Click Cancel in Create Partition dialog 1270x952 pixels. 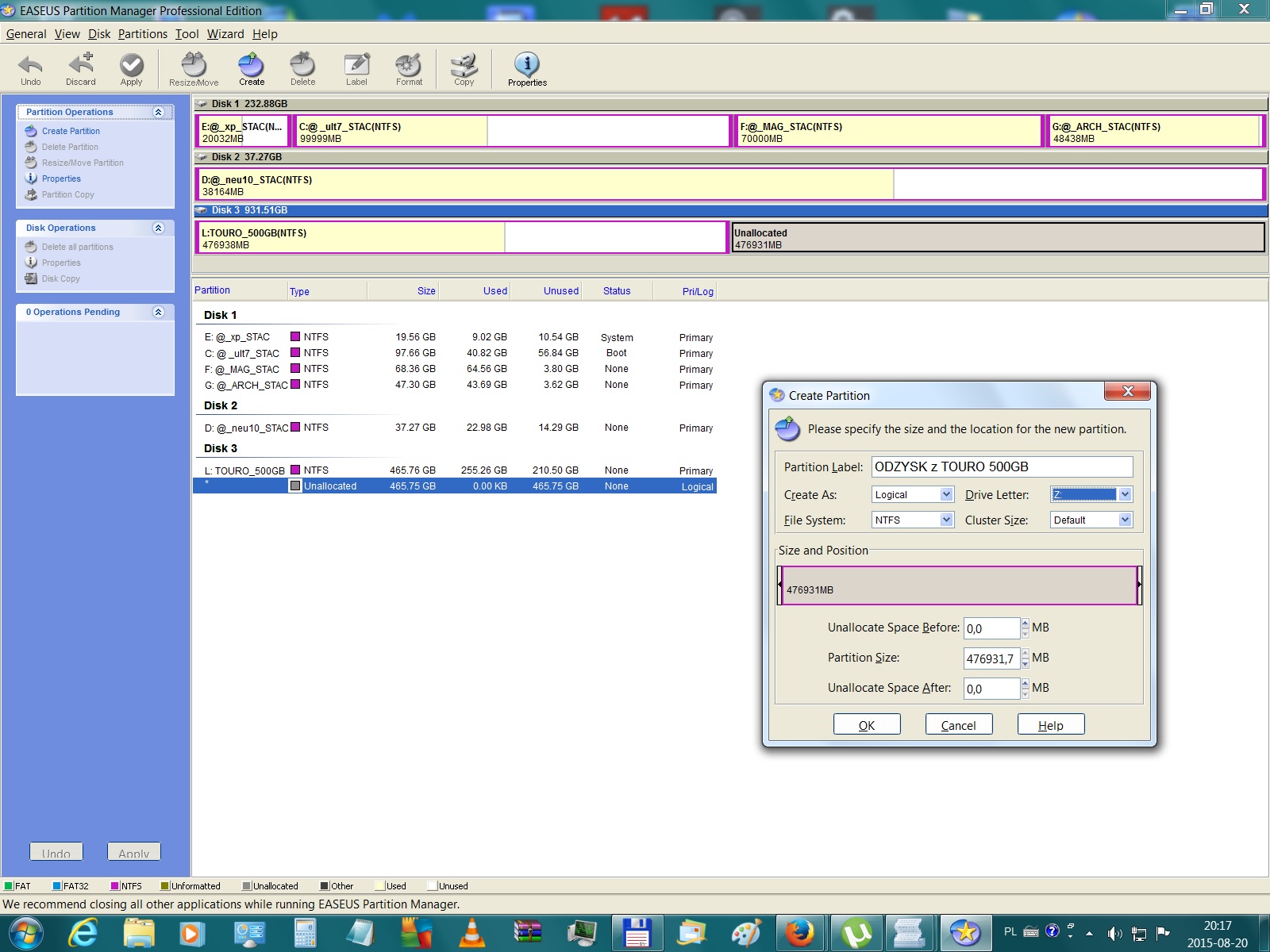[959, 724]
